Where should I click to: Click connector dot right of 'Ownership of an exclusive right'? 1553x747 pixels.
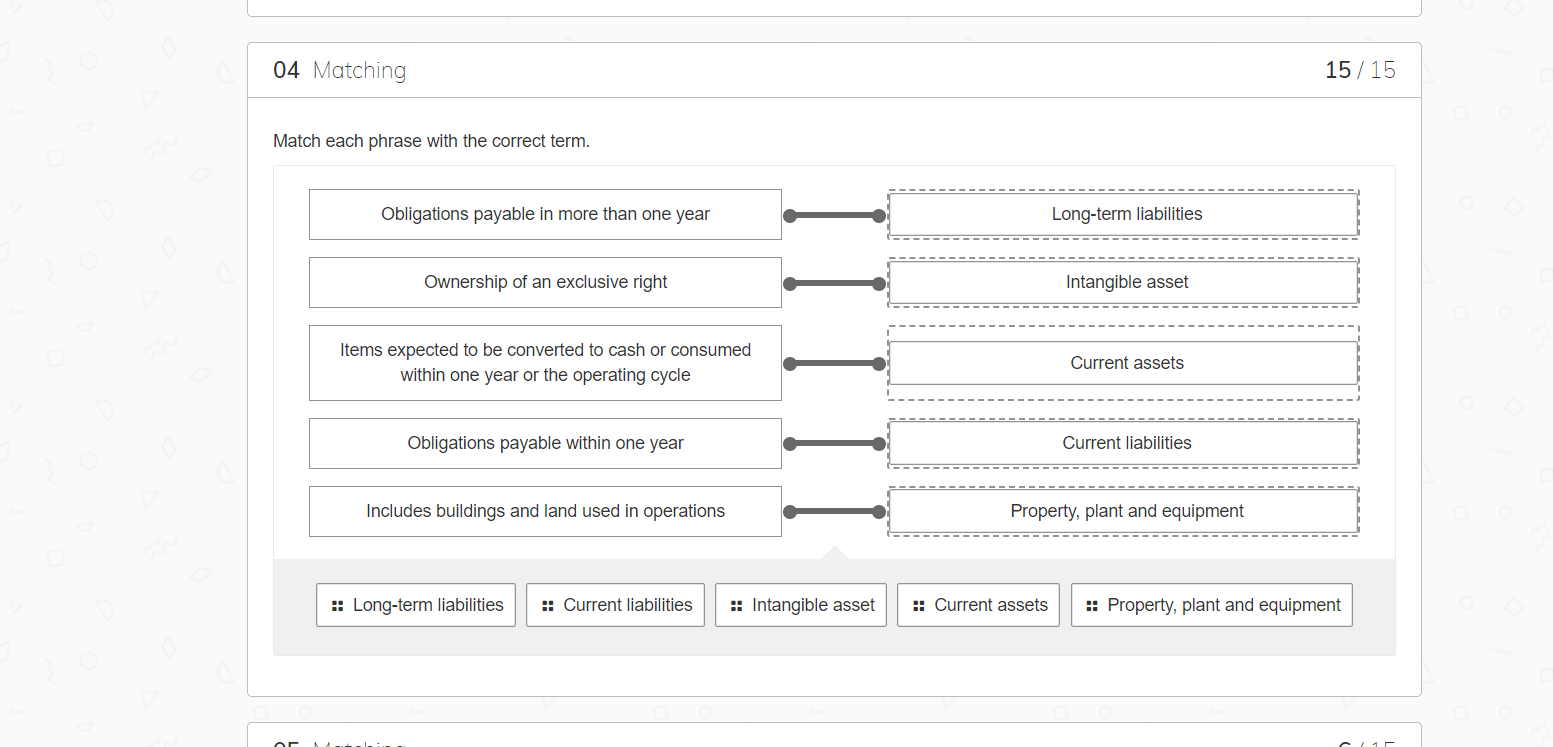pos(790,284)
